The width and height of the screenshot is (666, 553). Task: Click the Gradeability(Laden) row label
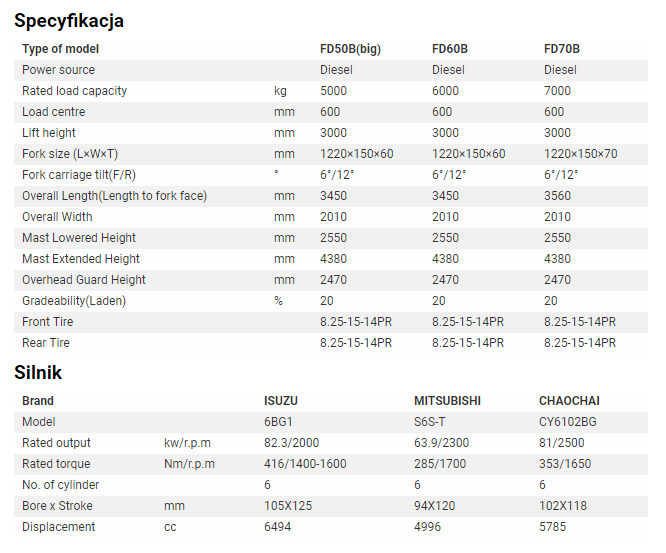tap(74, 301)
